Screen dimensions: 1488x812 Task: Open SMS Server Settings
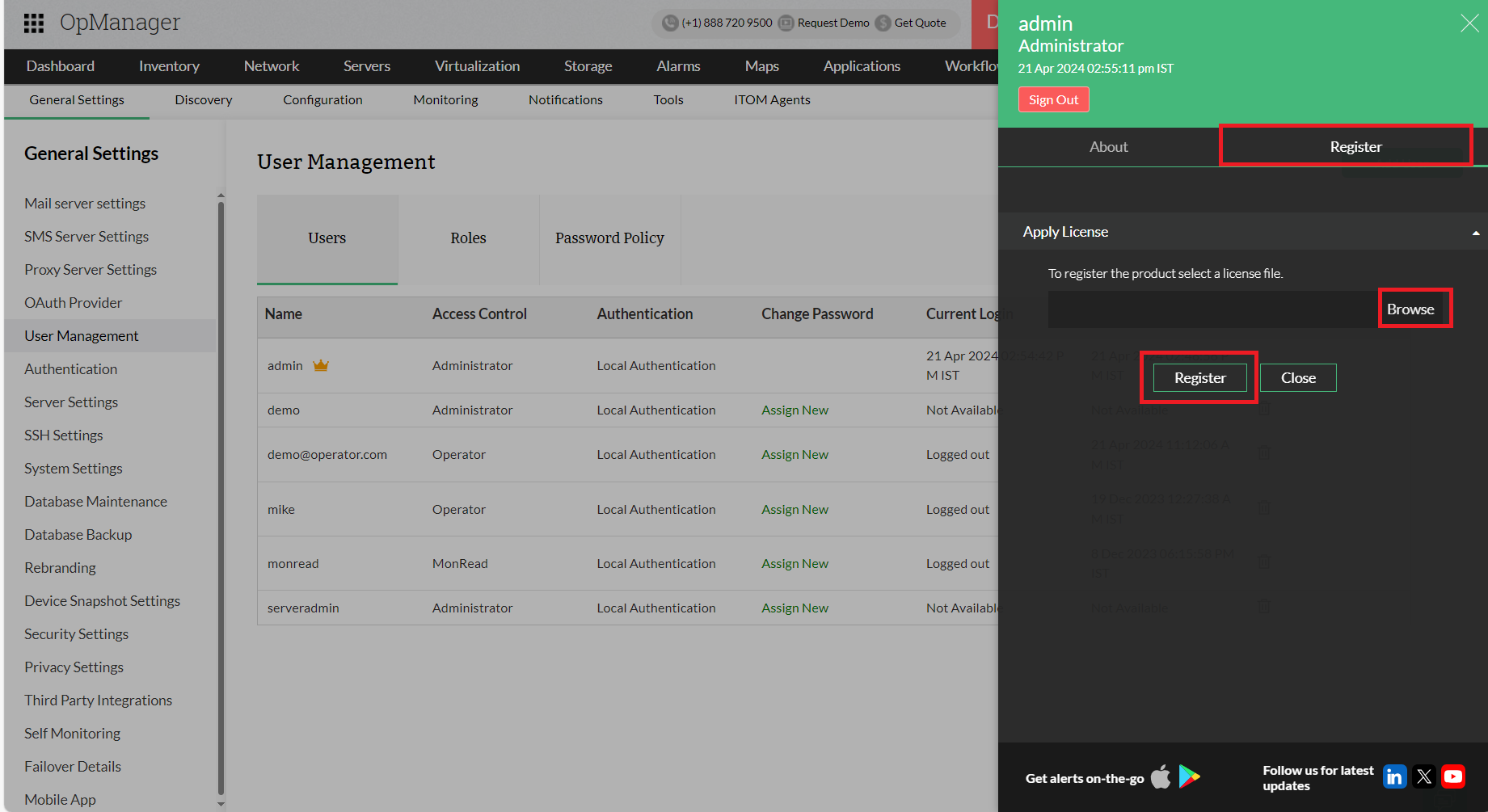(x=86, y=237)
